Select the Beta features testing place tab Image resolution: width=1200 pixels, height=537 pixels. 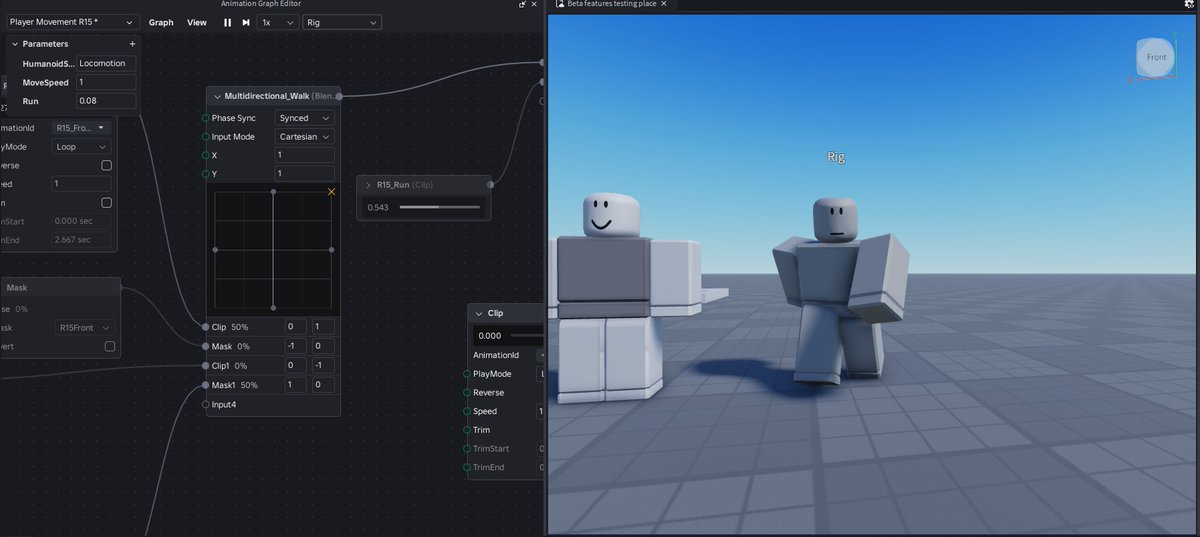click(x=611, y=4)
